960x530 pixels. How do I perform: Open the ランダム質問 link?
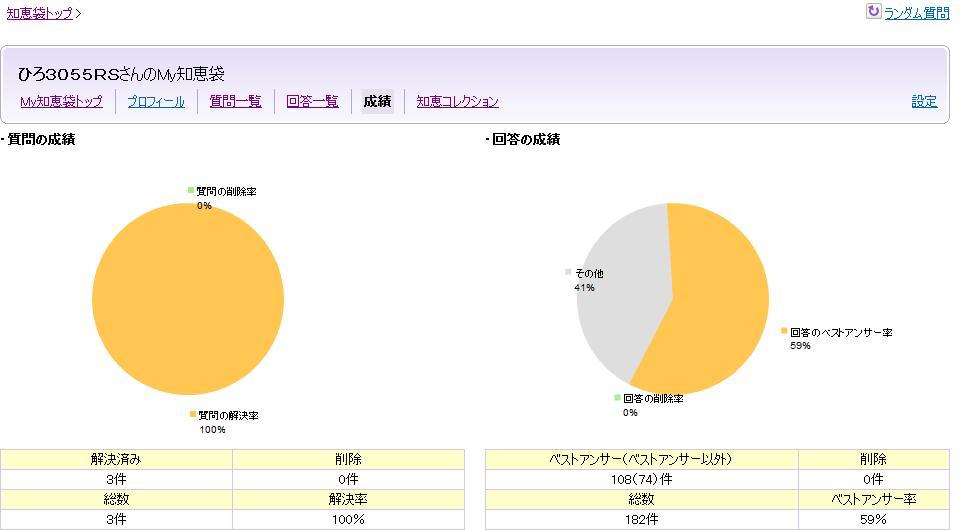pyautogui.click(x=916, y=13)
